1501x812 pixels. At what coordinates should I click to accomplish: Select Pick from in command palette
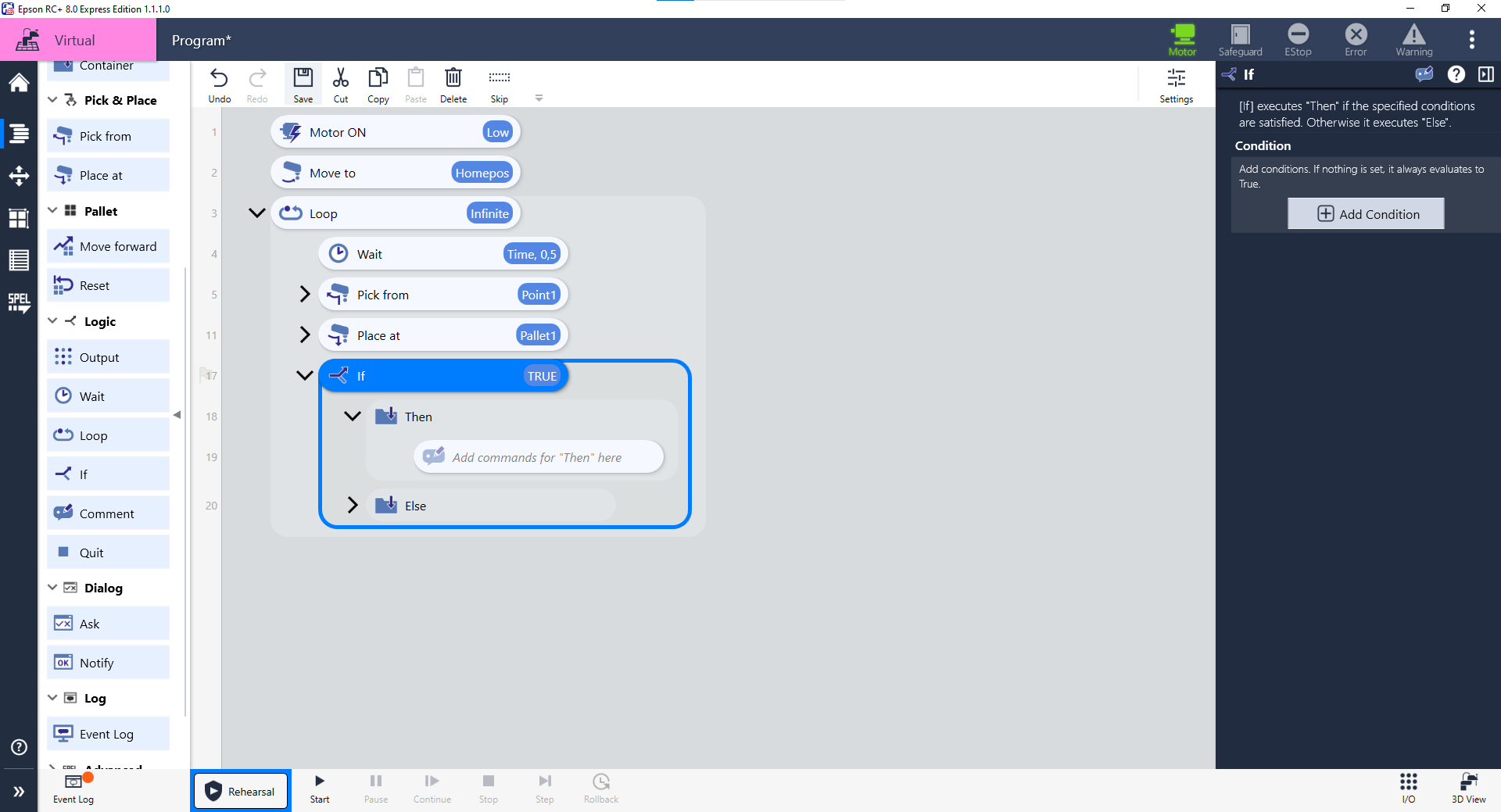pyautogui.click(x=108, y=136)
